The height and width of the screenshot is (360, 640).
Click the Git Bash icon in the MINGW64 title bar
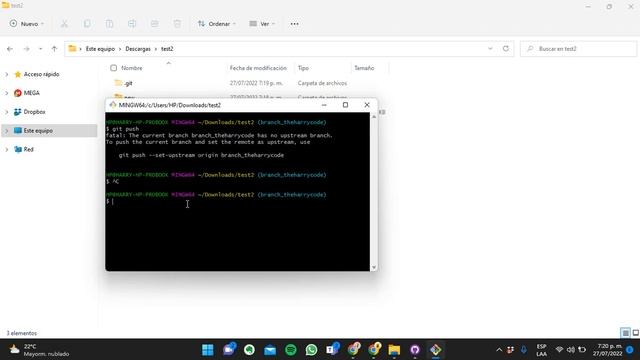coord(113,105)
